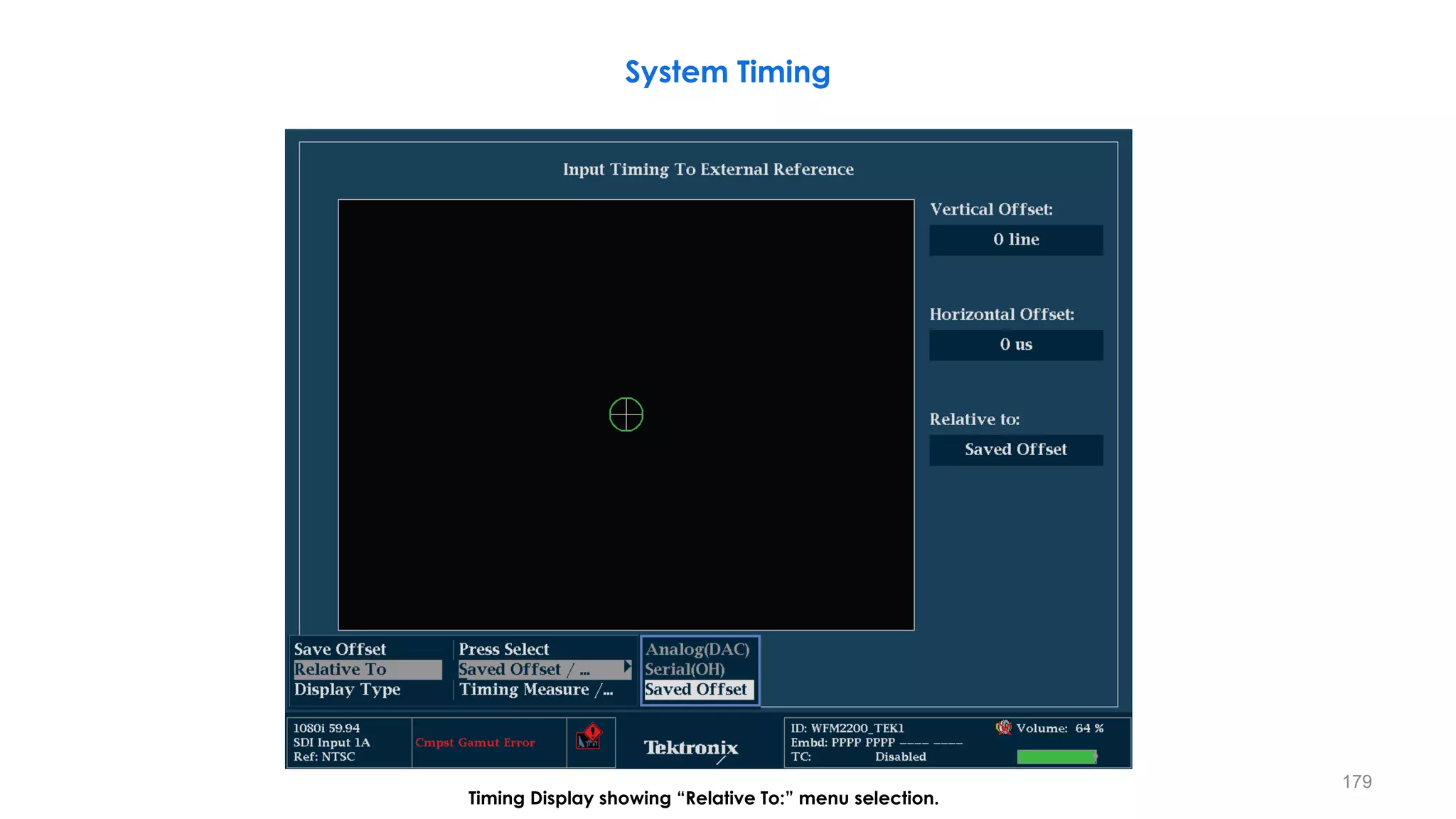The image size is (1456, 819).
Task: Click the Horizontal Offset 0 us field
Action: point(1016,345)
